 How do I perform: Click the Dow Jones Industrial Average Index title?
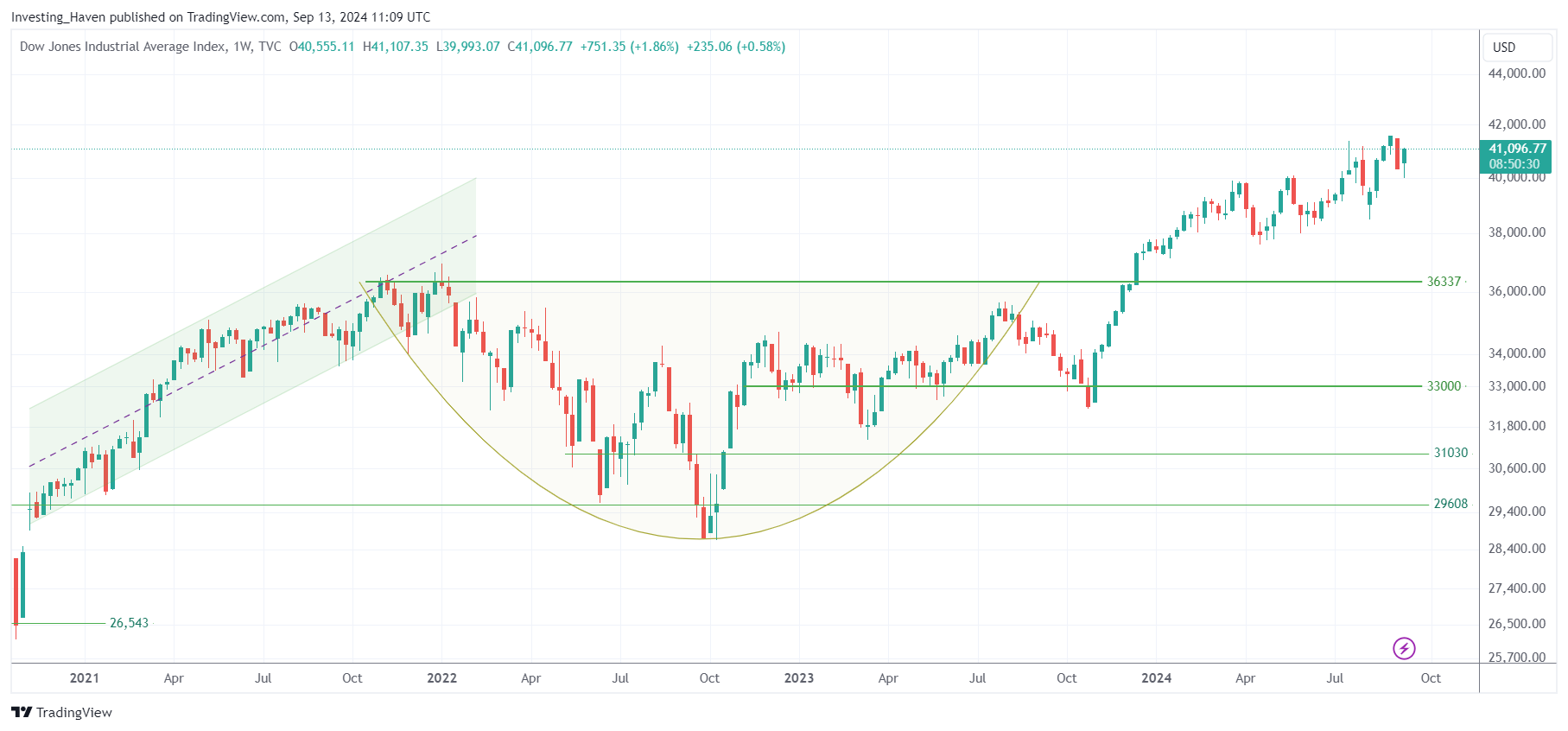coord(123,47)
